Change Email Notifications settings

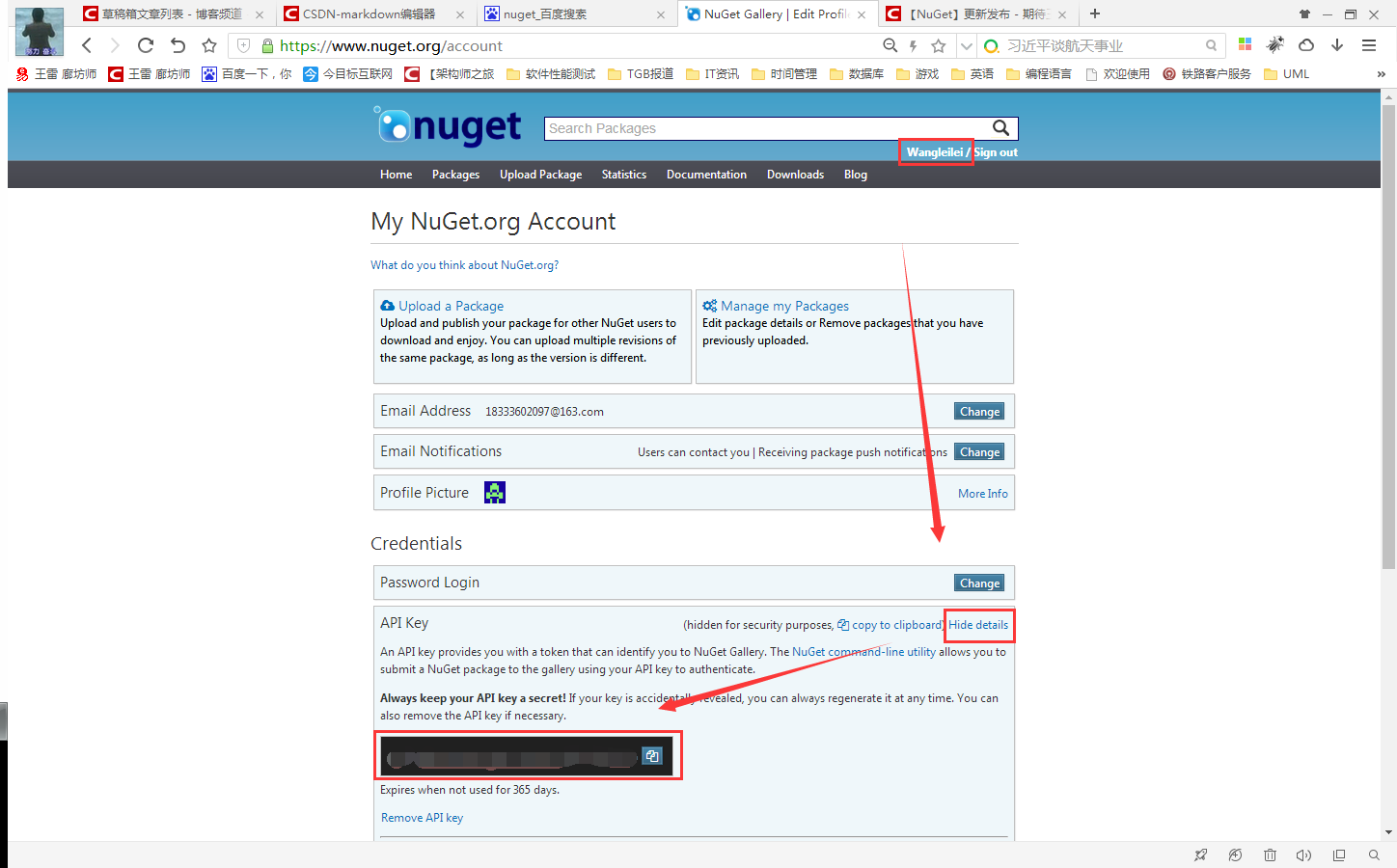(979, 452)
